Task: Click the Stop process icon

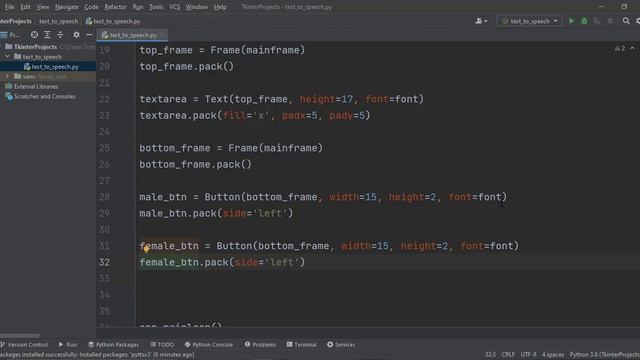Action: coord(610,21)
